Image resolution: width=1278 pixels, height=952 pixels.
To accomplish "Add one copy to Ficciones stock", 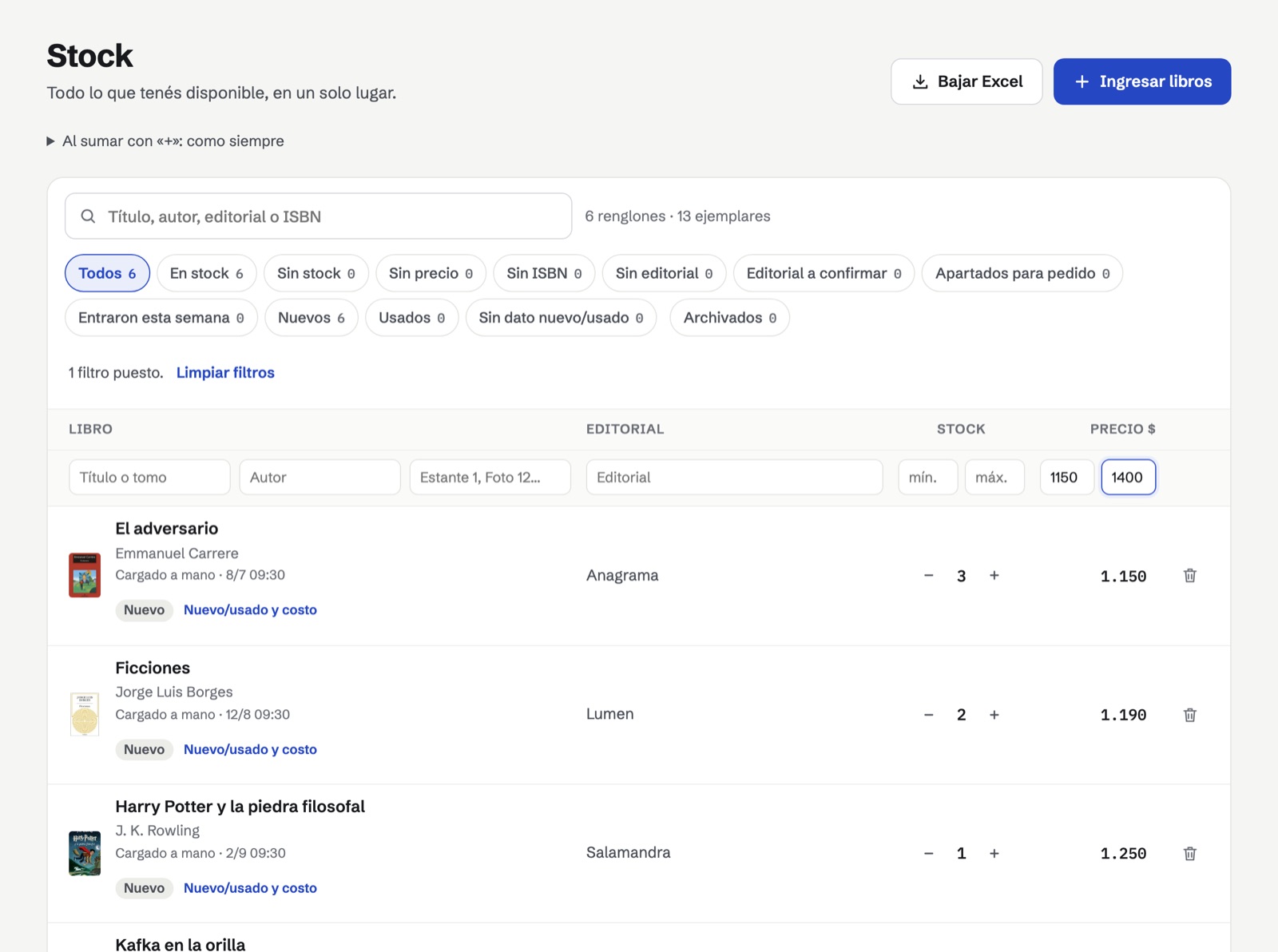I will click(x=994, y=715).
